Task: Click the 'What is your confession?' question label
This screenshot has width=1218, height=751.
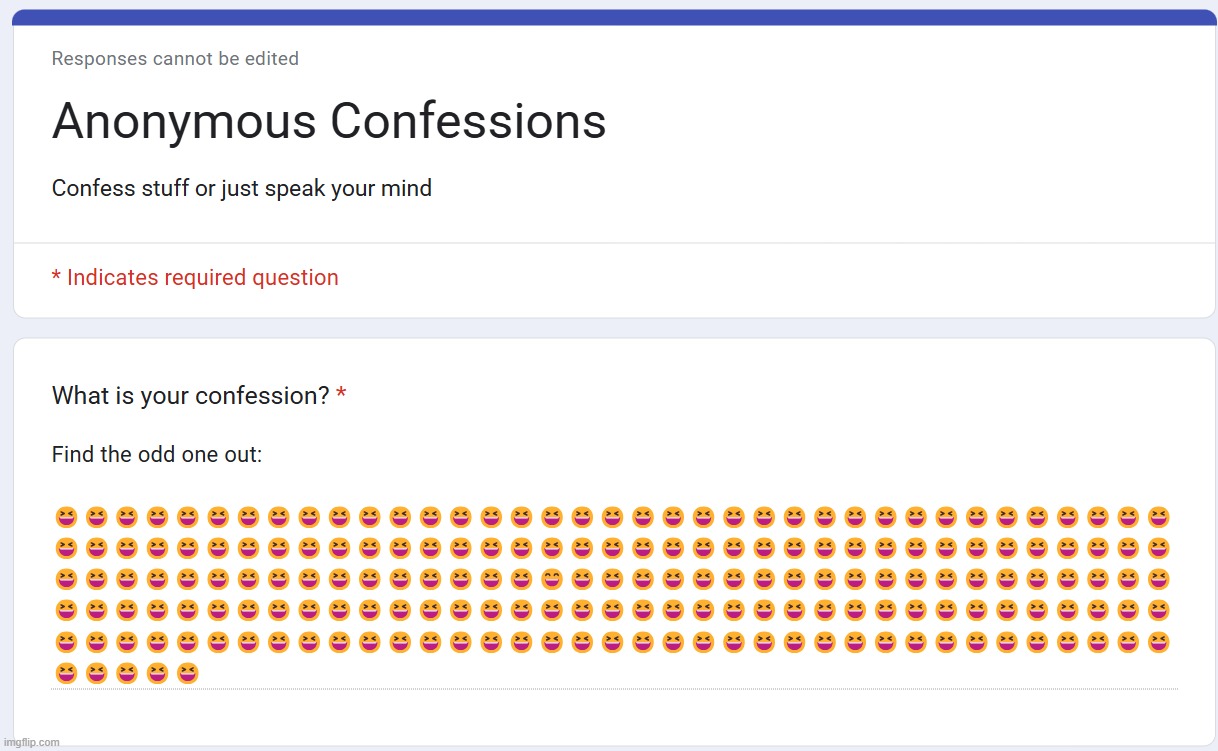Action: [191, 396]
